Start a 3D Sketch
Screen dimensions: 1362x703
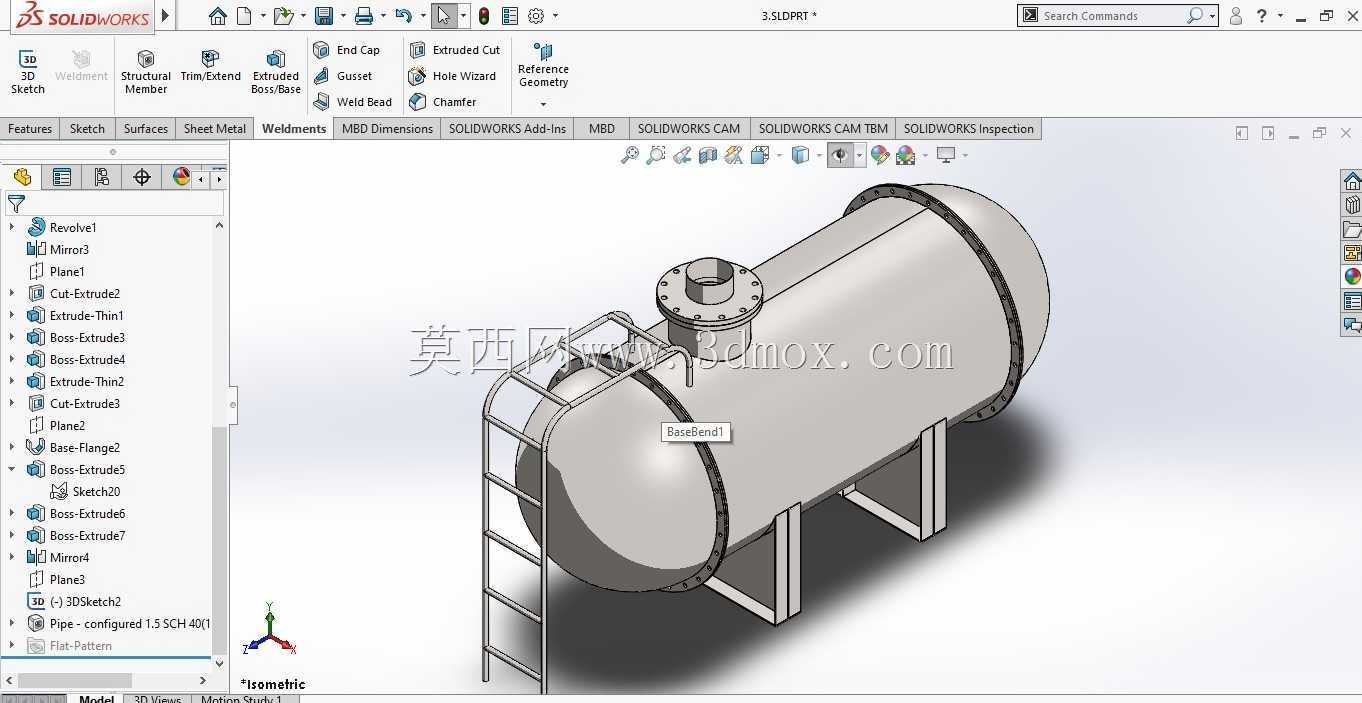point(28,72)
